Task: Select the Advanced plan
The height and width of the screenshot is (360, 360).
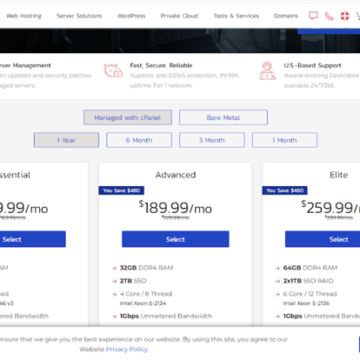Action: [x=175, y=239]
